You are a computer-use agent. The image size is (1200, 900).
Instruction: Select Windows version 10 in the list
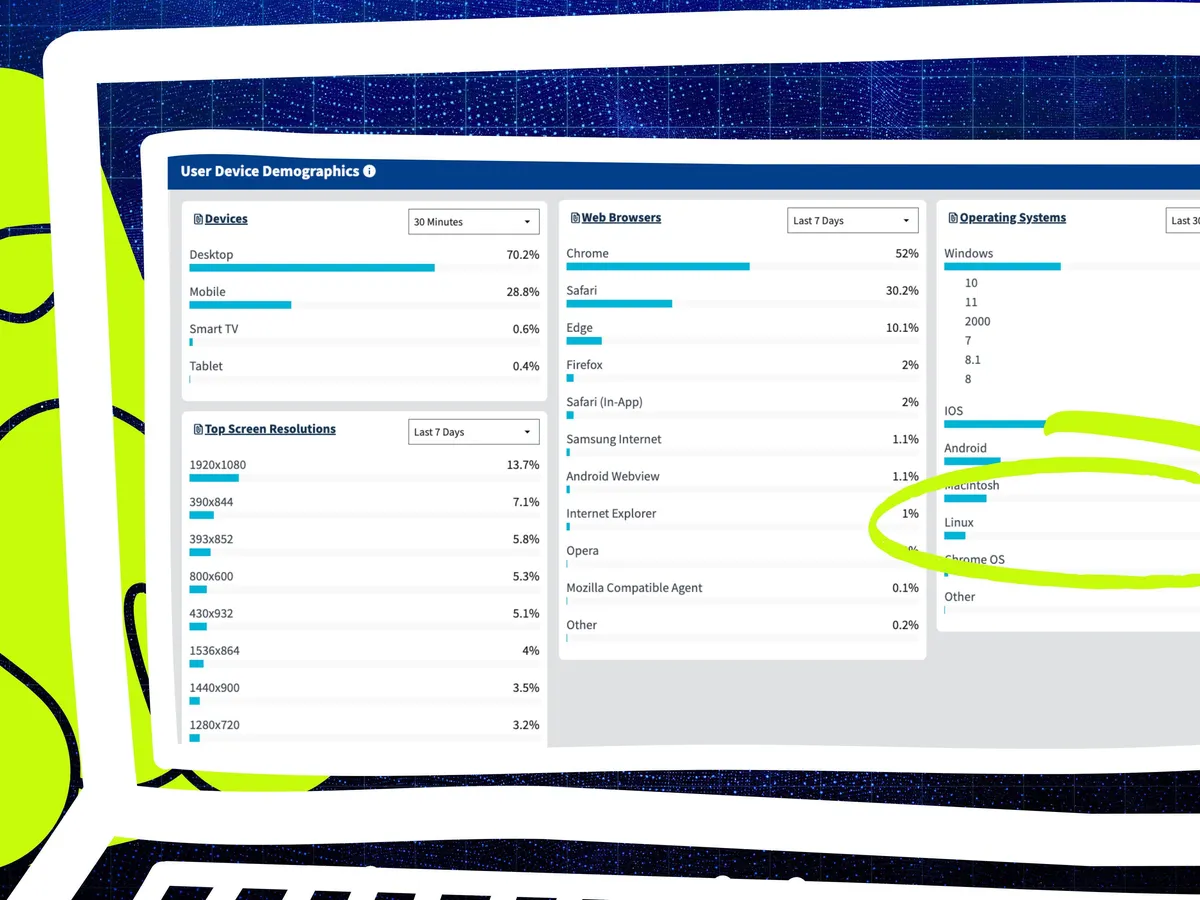tap(971, 283)
